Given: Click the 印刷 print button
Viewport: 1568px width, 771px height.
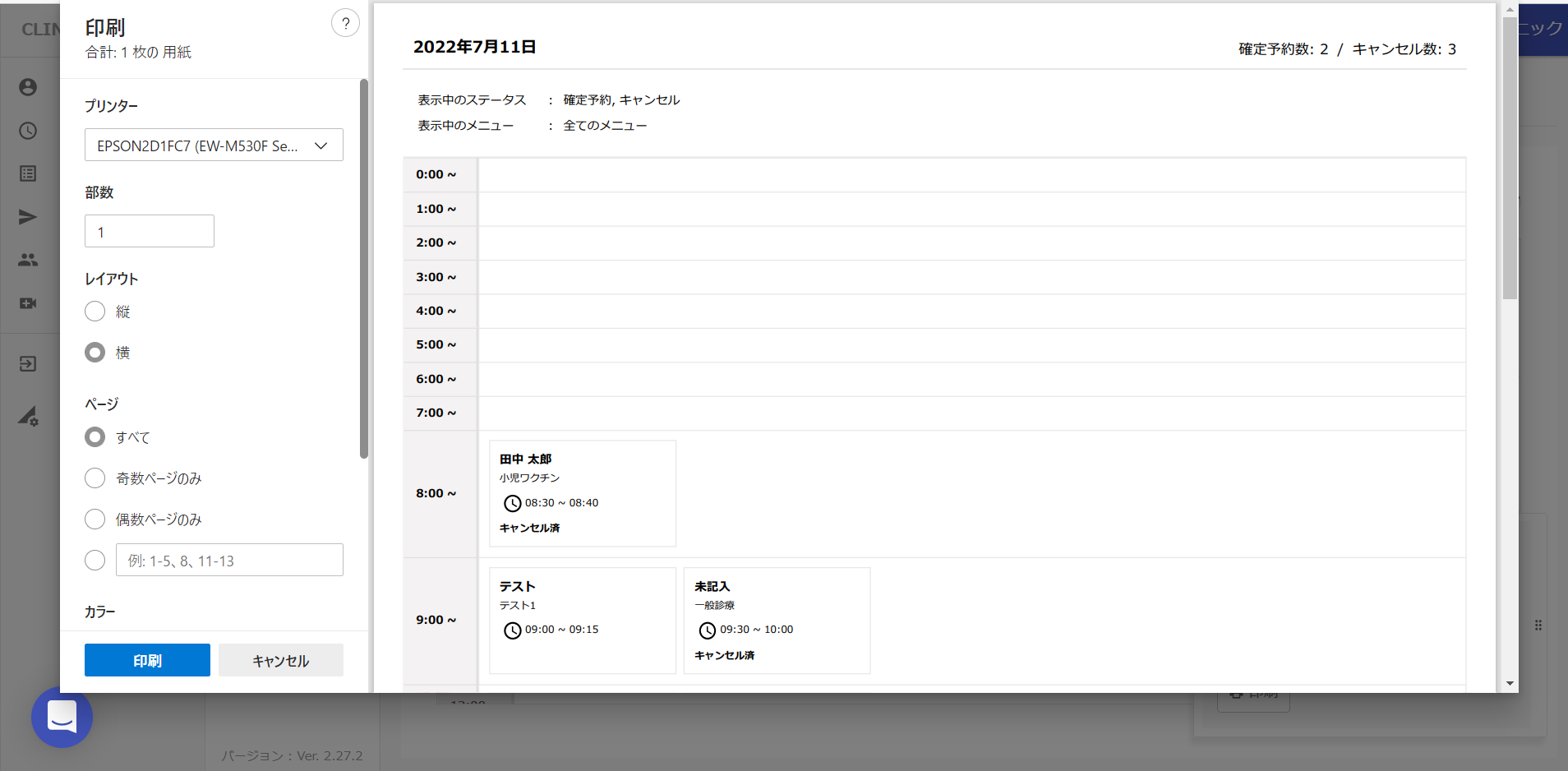Looking at the screenshot, I should [147, 660].
